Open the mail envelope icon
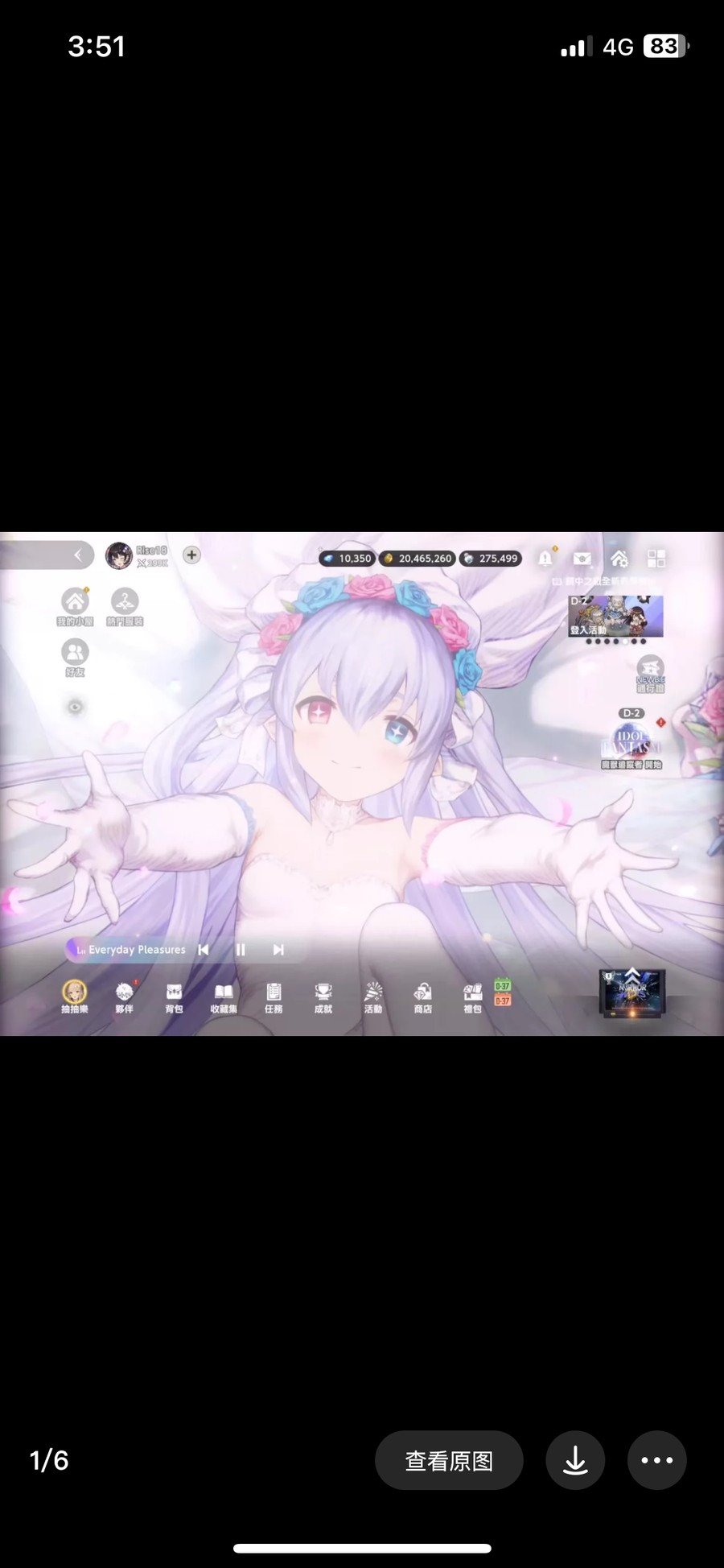Viewport: 724px width, 1568px height. coord(582,558)
